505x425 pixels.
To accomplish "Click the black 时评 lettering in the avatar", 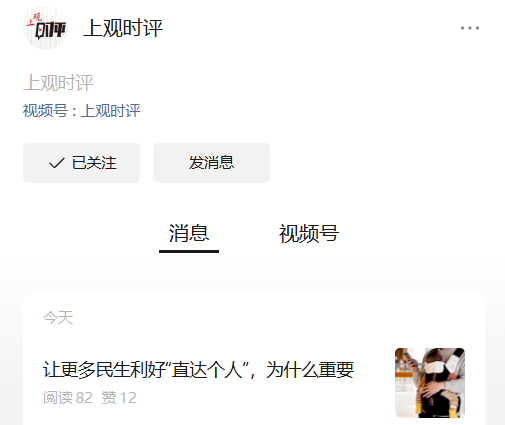I will pyautogui.click(x=51, y=31).
